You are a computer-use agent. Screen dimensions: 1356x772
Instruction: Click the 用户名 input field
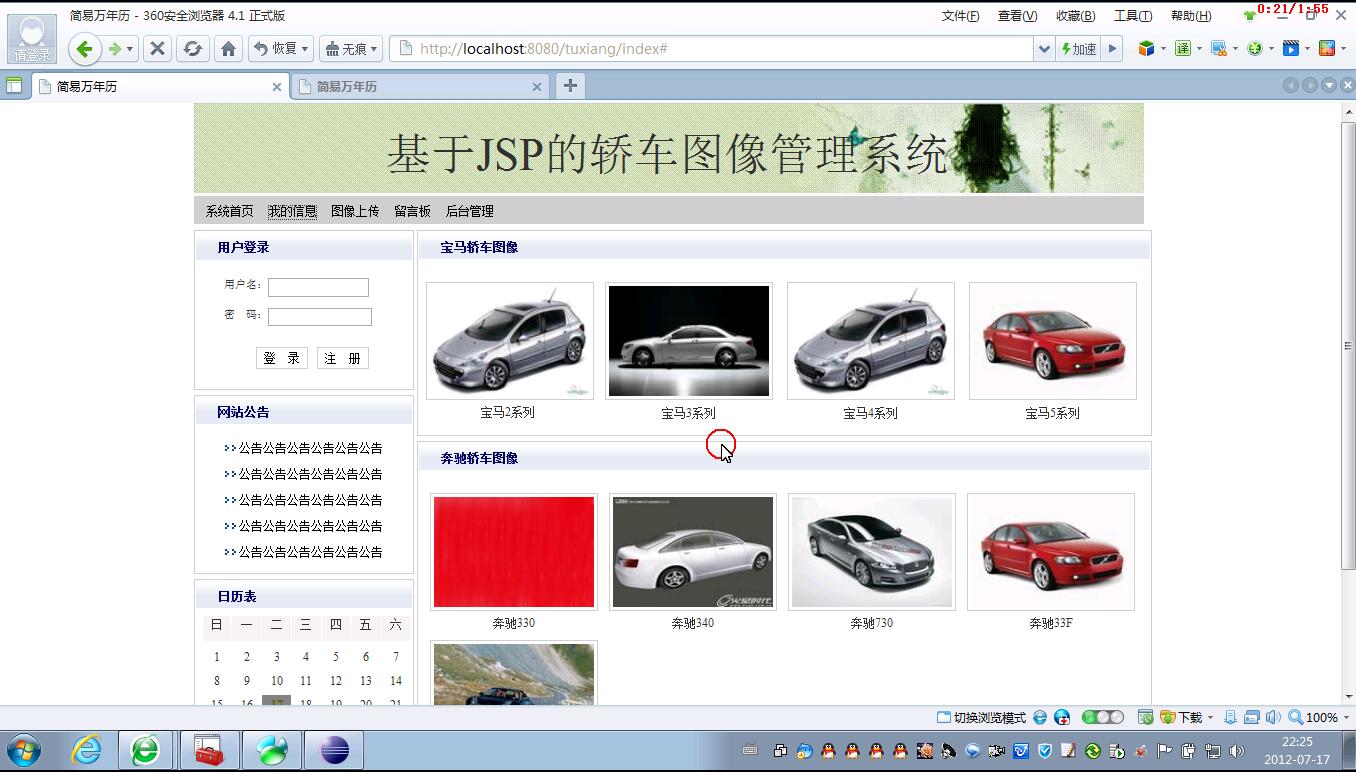pos(318,288)
